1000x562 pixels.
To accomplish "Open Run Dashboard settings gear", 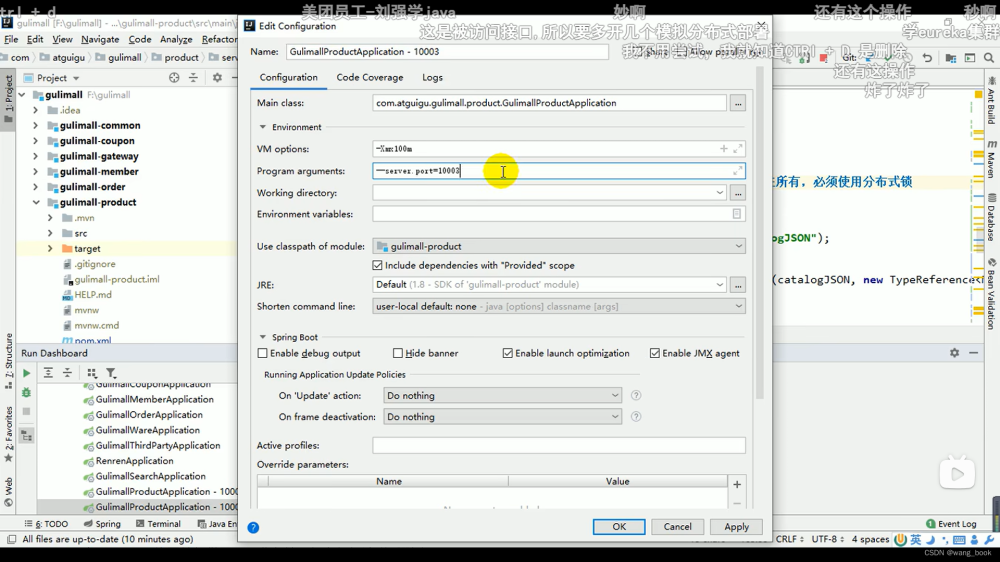I will (954, 353).
